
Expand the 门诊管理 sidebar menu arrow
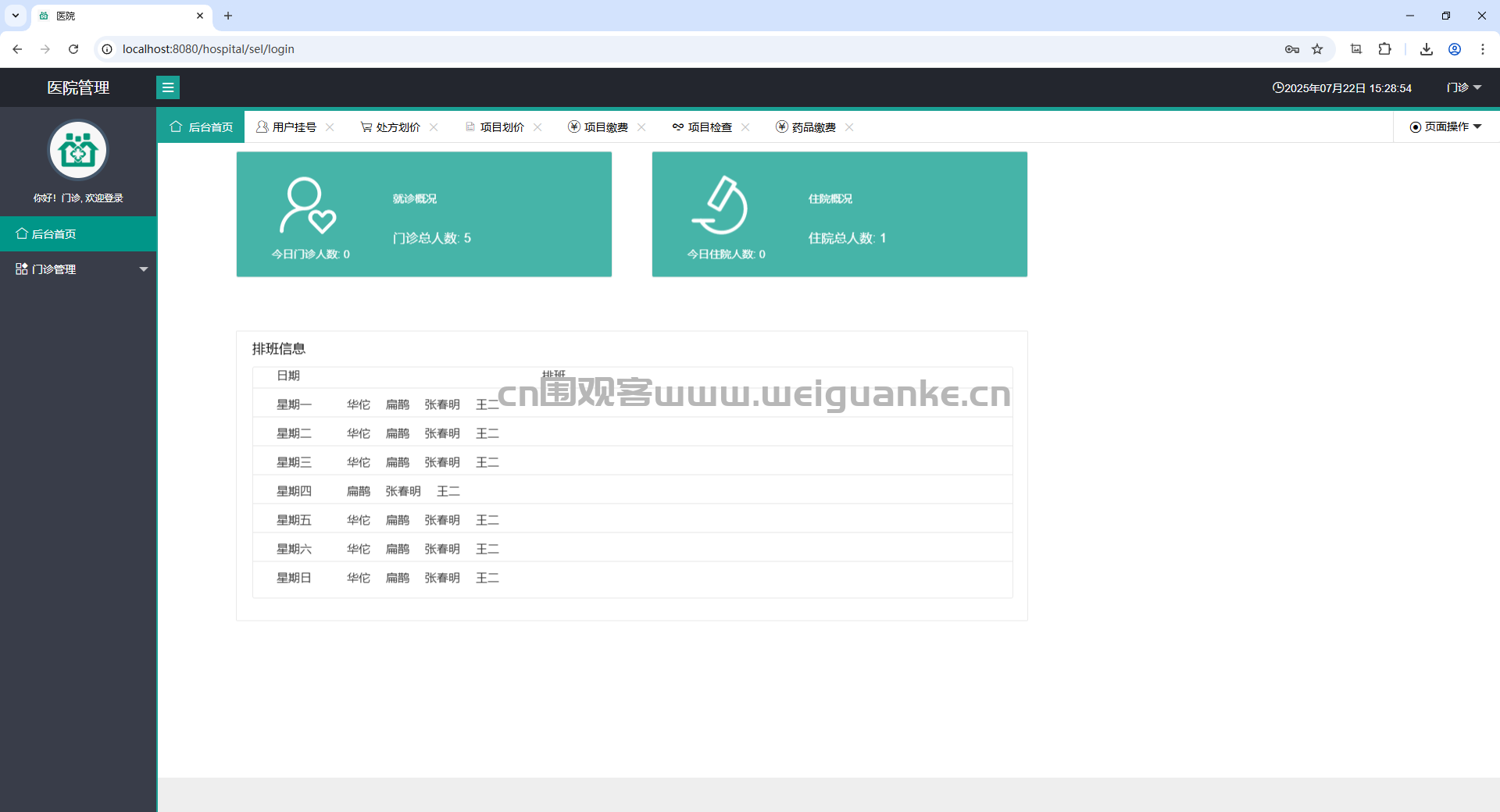[144, 269]
